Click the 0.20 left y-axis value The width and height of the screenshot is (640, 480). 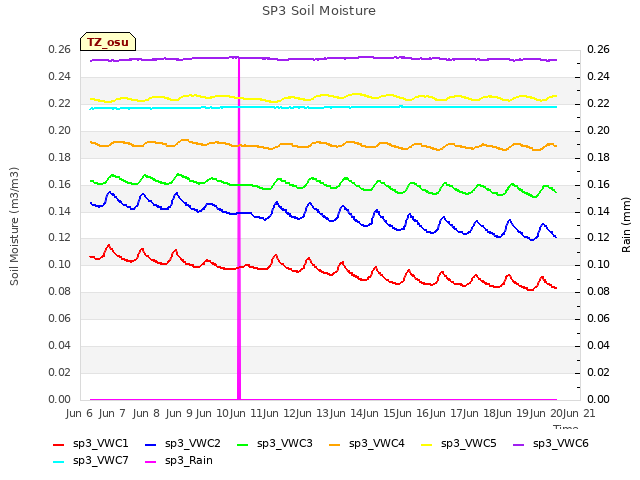point(59,130)
